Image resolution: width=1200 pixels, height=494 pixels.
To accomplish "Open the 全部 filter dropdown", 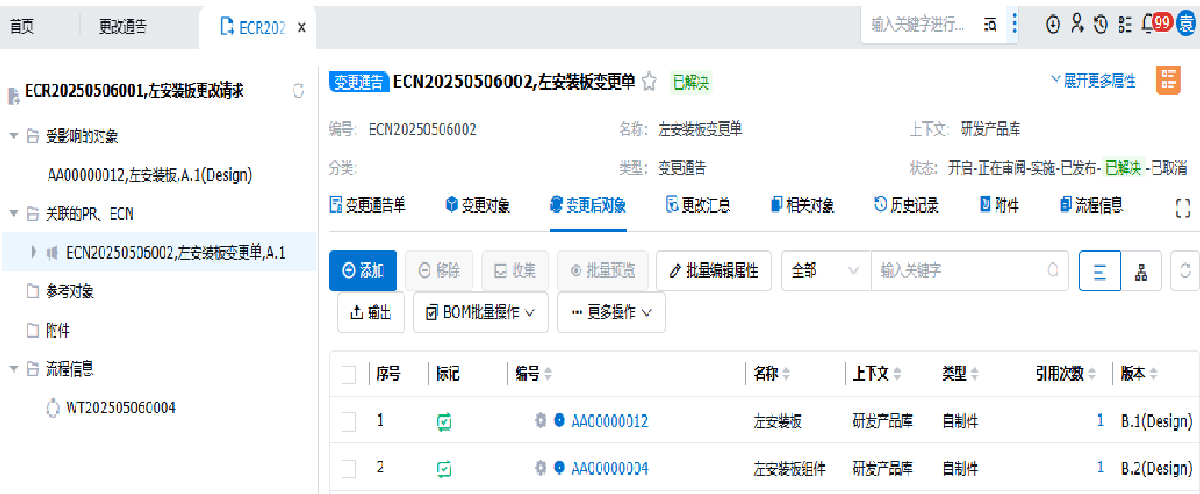I will pos(825,271).
